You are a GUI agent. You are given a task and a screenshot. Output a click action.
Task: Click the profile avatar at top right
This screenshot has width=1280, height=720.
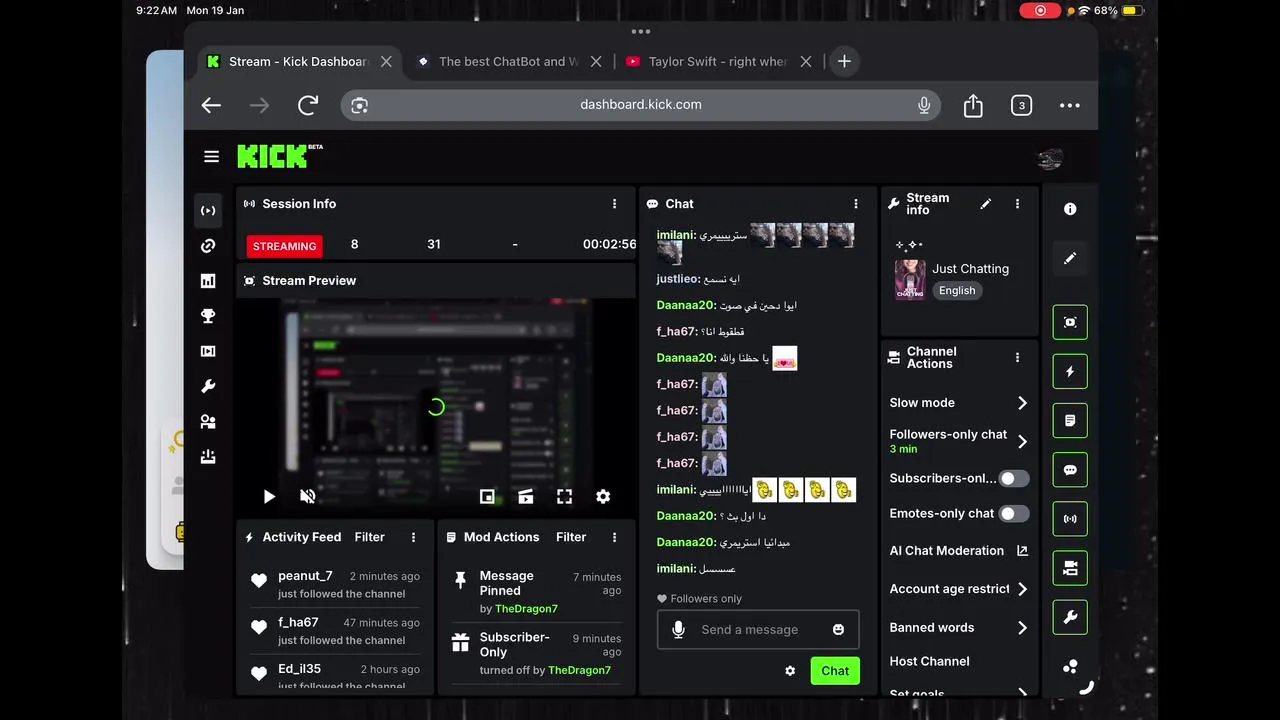(x=1050, y=158)
